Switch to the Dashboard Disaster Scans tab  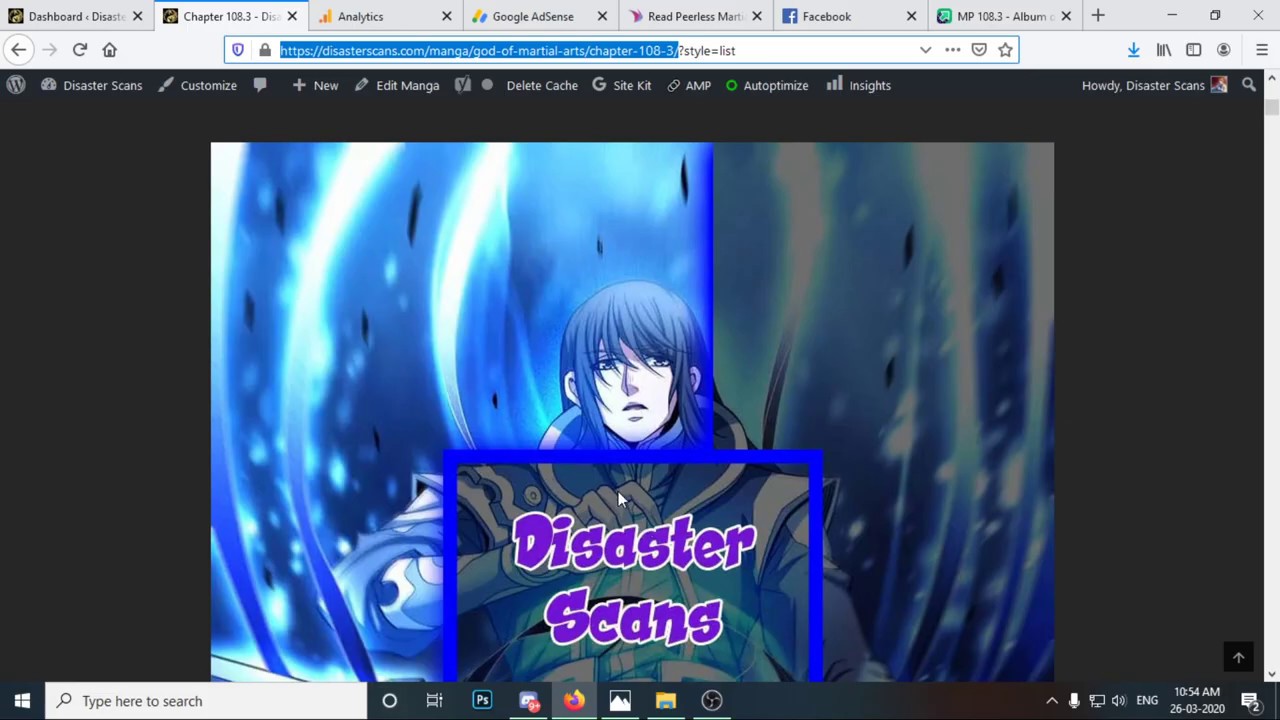tap(77, 16)
